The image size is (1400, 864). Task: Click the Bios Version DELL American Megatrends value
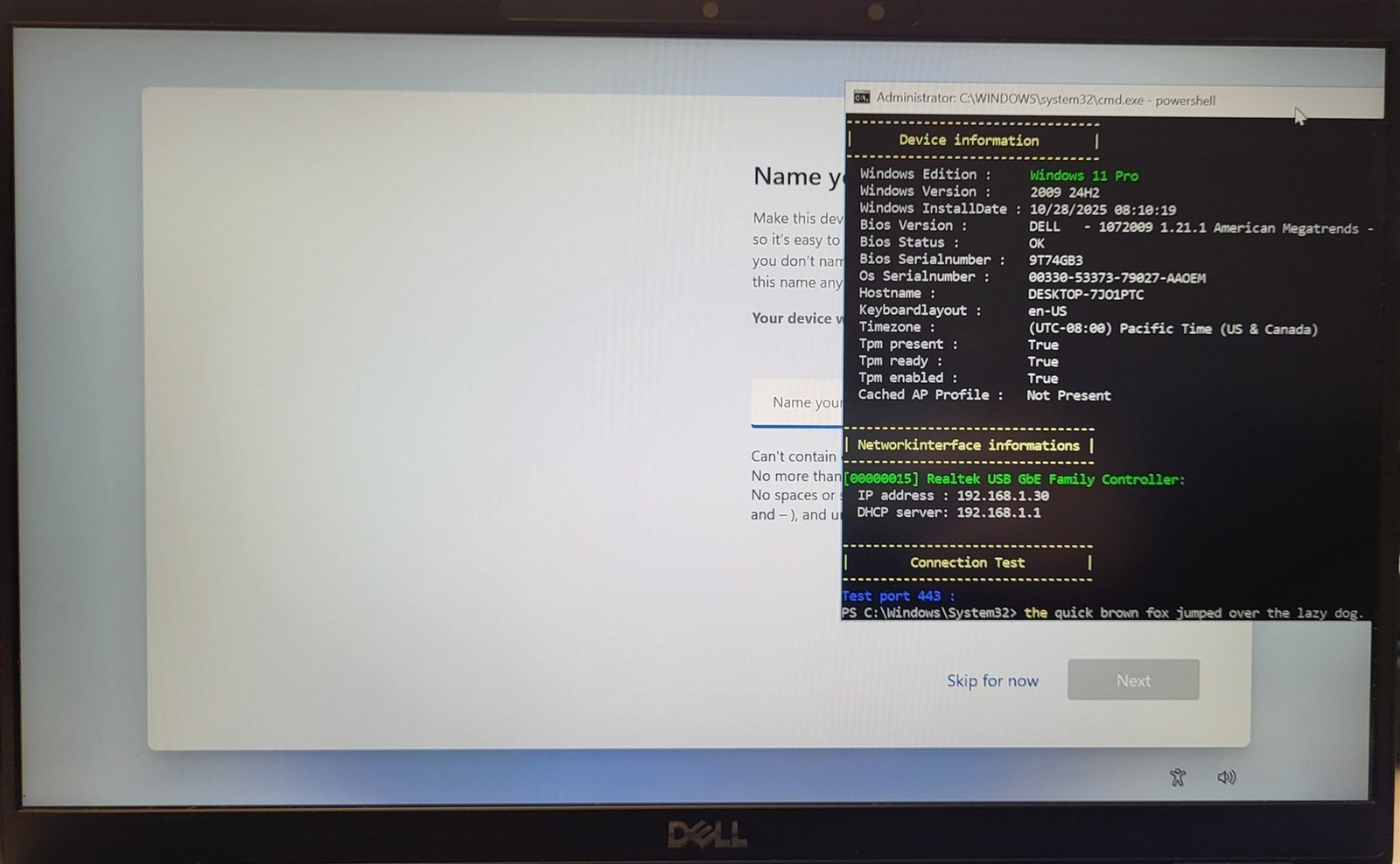coord(1200,227)
